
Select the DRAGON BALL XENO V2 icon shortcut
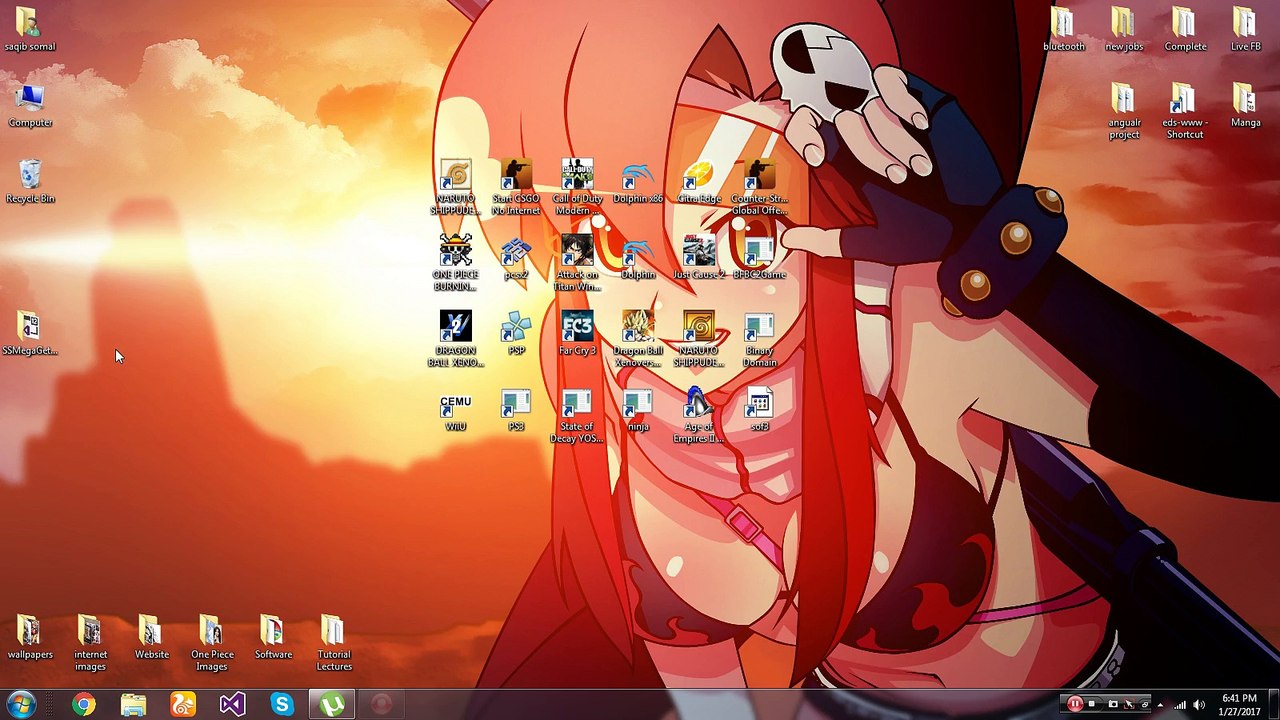[455, 340]
